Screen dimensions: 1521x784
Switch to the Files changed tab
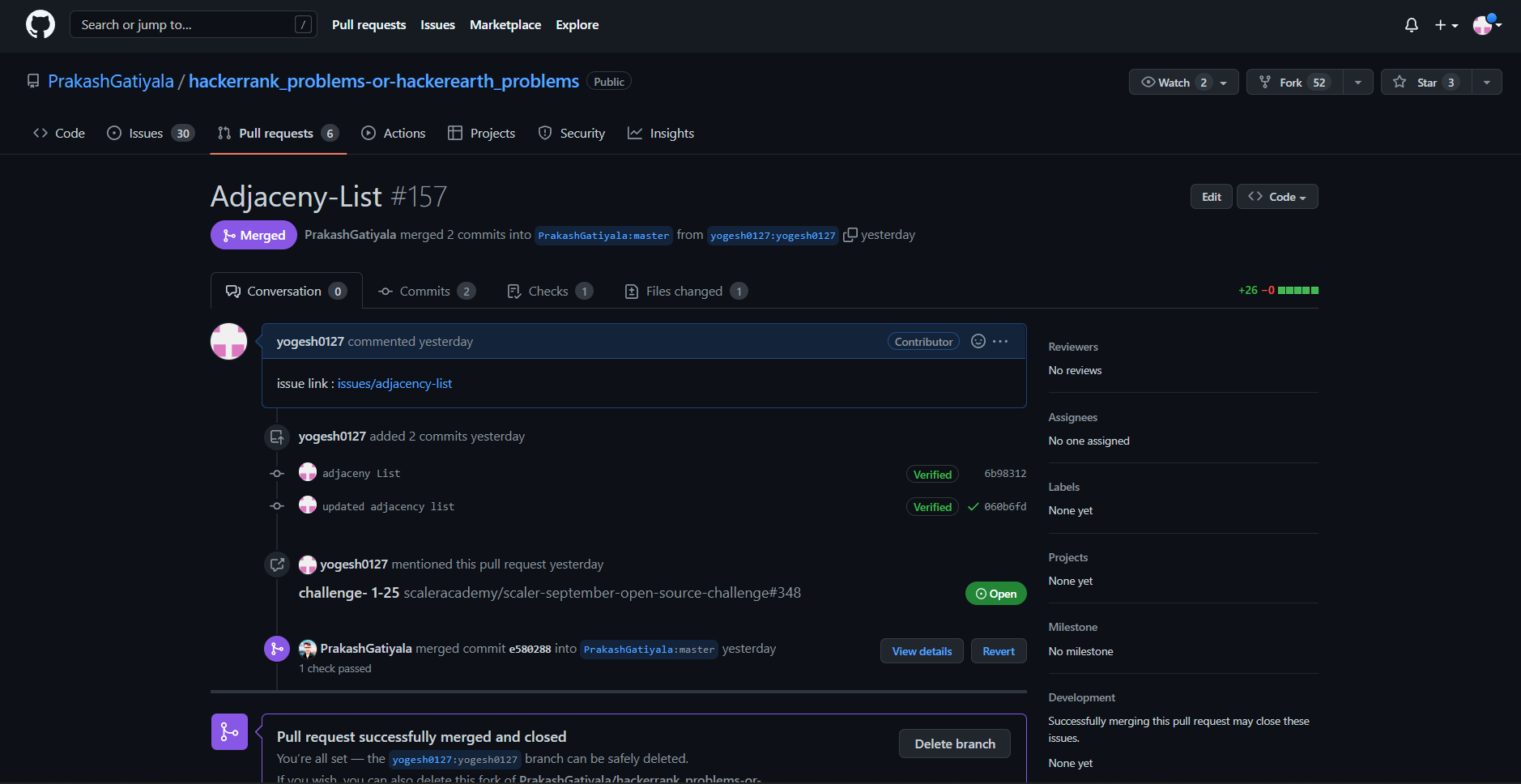tap(684, 291)
